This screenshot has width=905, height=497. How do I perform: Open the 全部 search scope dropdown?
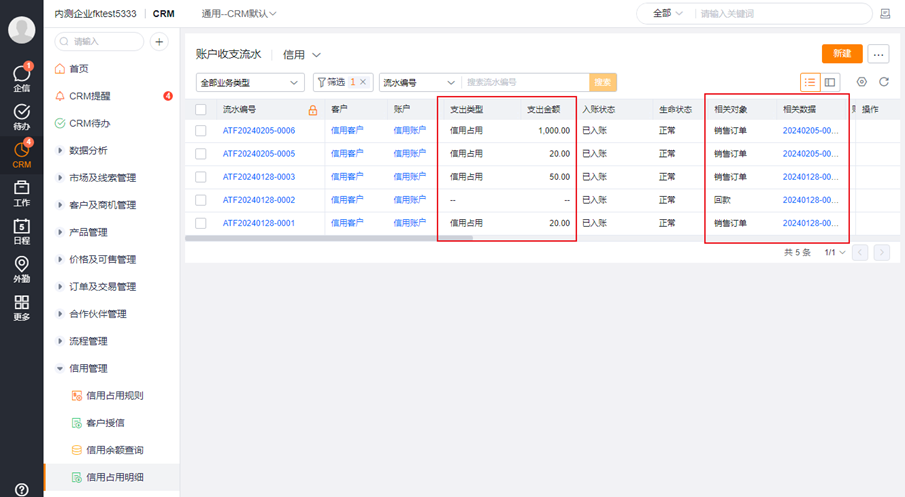[668, 13]
